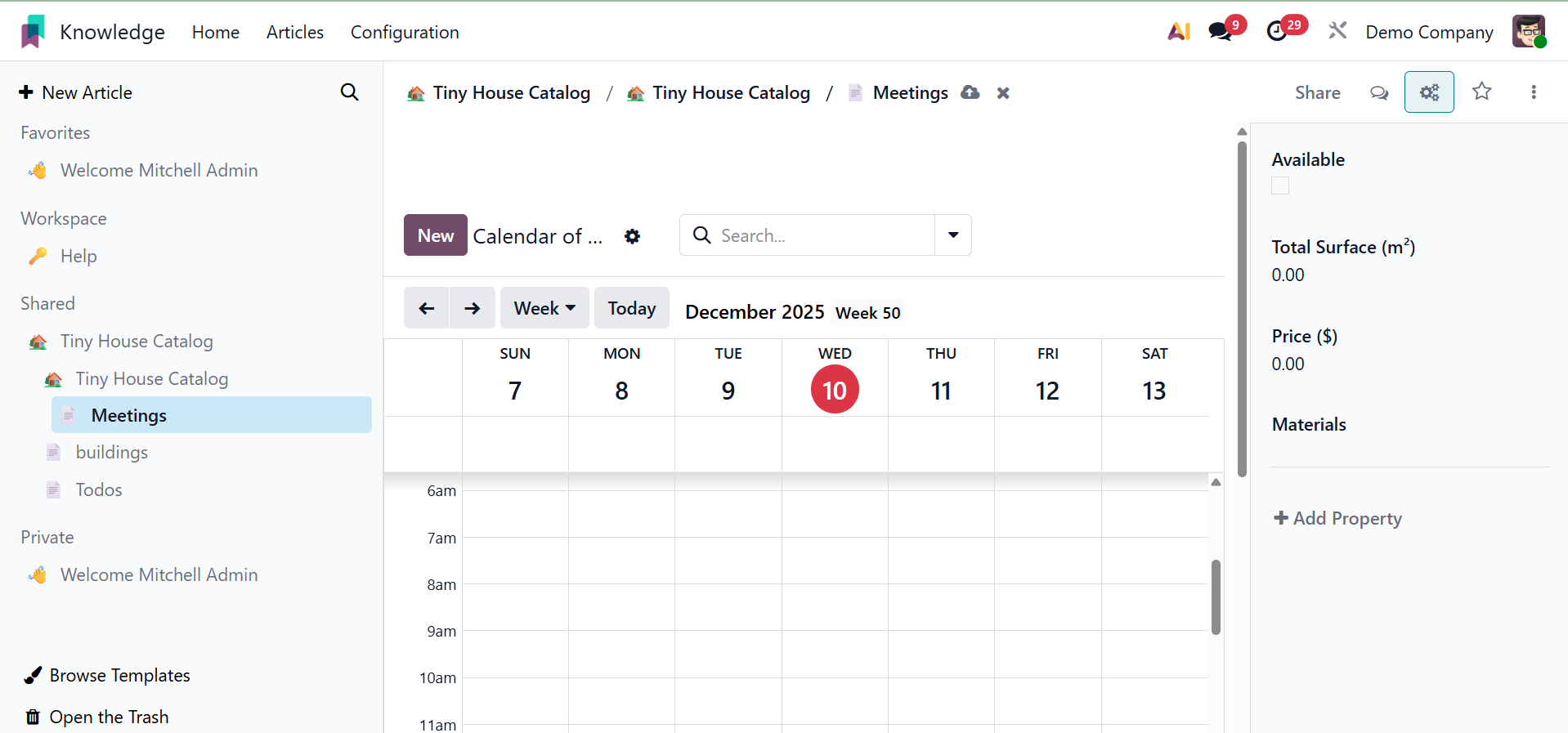Open the conversations messages icon
Screen dimensions: 1568x733
(1221, 32)
